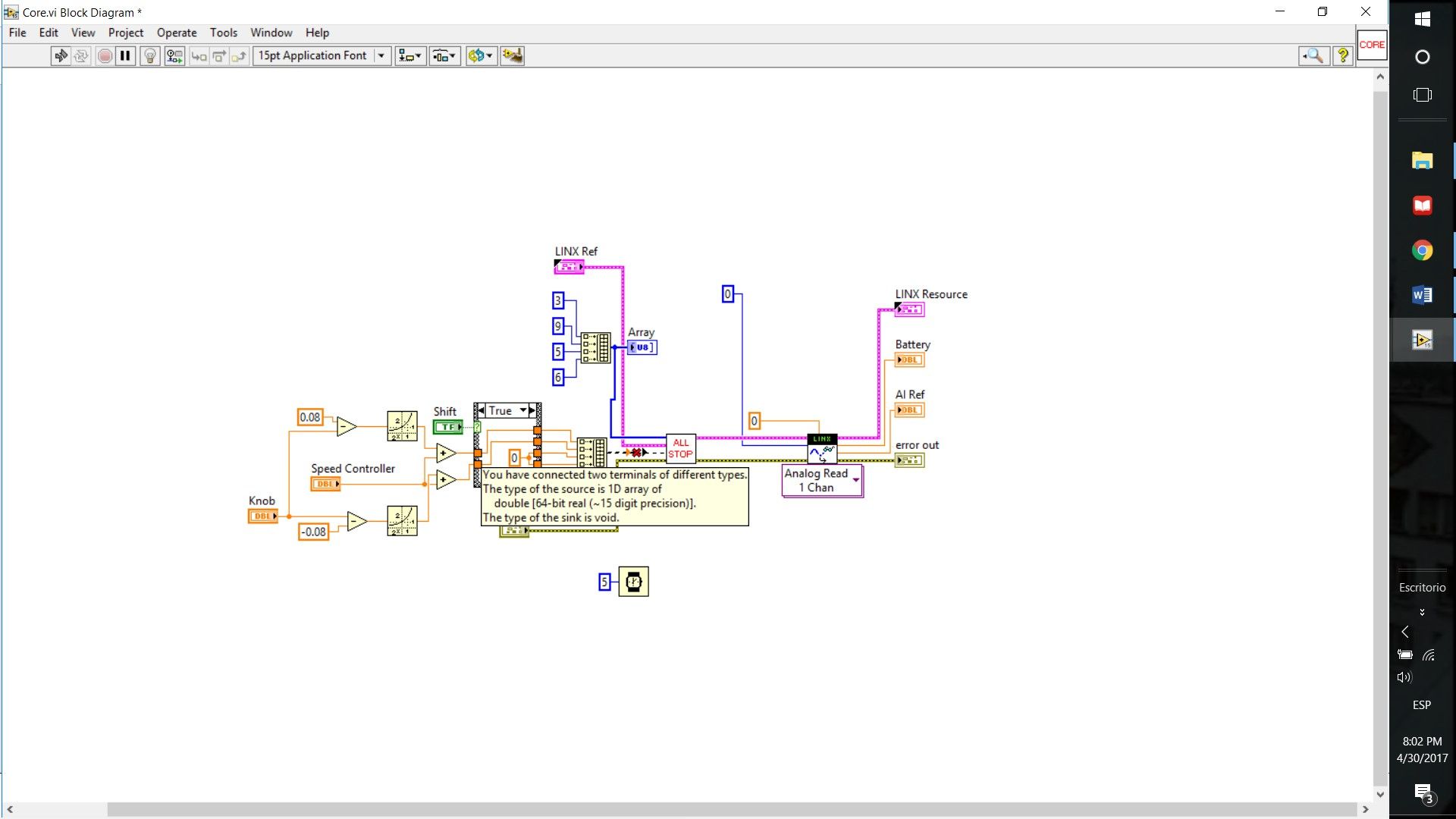Select the Step Into debugging icon
Image resolution: width=1456 pixels, height=819 pixels.
tap(199, 55)
